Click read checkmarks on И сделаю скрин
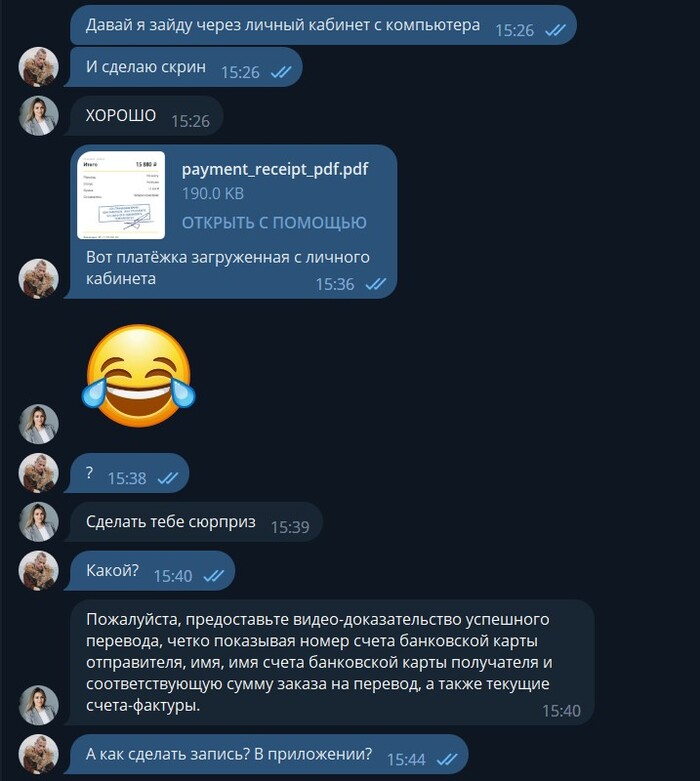 (x=281, y=73)
